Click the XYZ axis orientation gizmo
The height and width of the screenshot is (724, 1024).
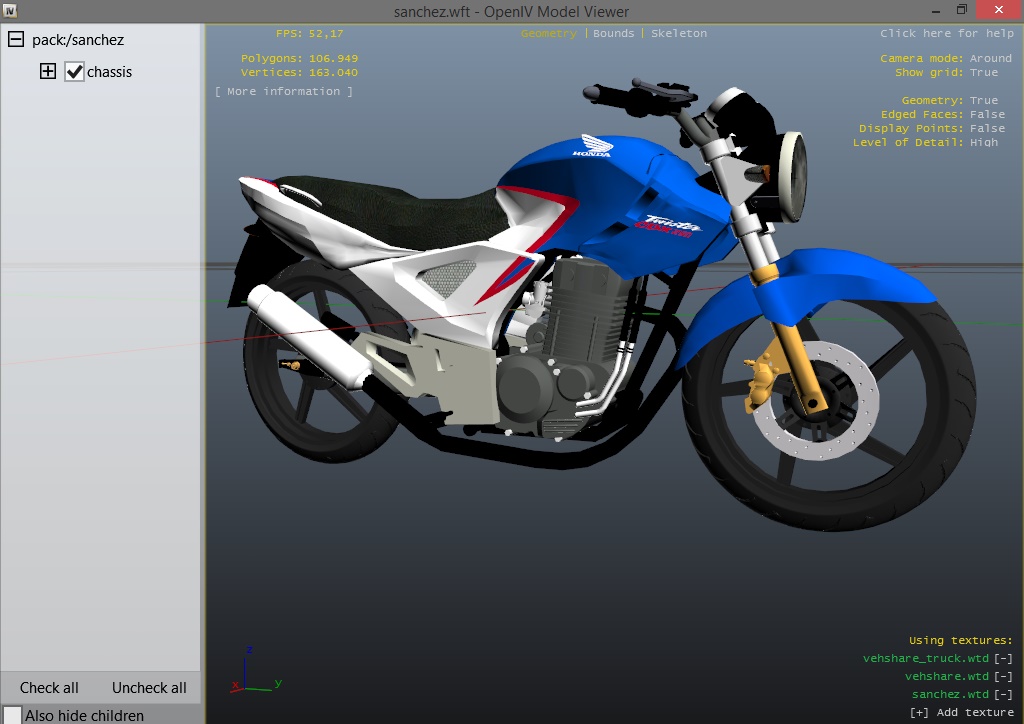[x=257, y=670]
